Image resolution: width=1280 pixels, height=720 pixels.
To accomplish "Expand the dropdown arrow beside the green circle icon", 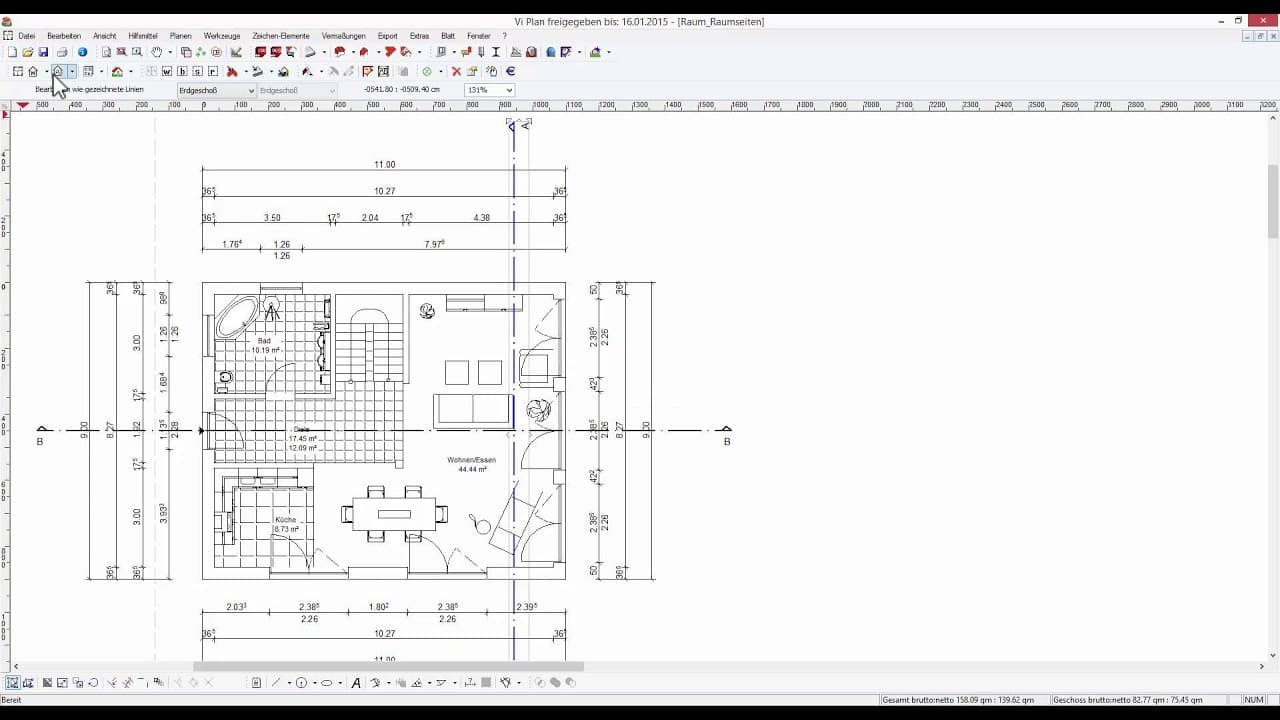I will click(440, 71).
